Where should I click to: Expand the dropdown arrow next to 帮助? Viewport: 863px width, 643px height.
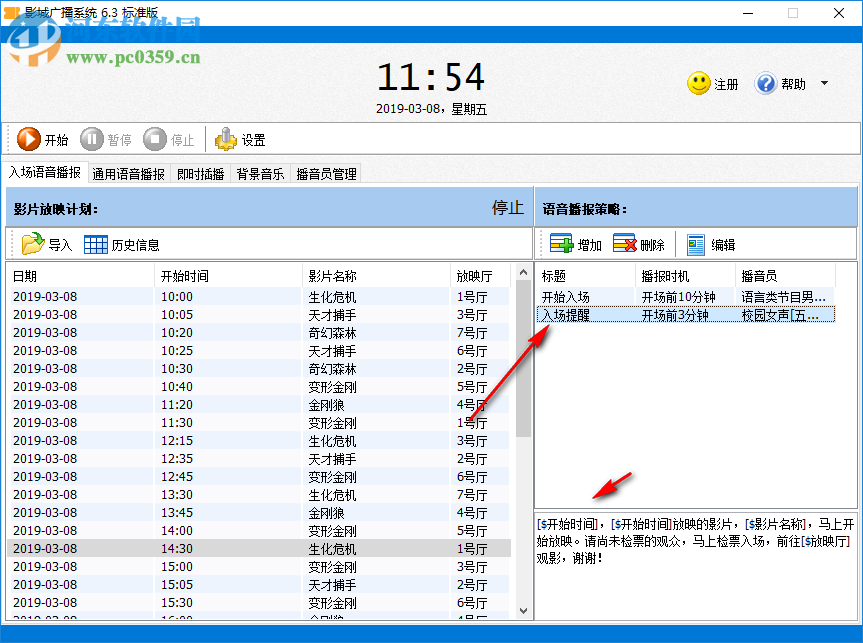click(x=822, y=84)
